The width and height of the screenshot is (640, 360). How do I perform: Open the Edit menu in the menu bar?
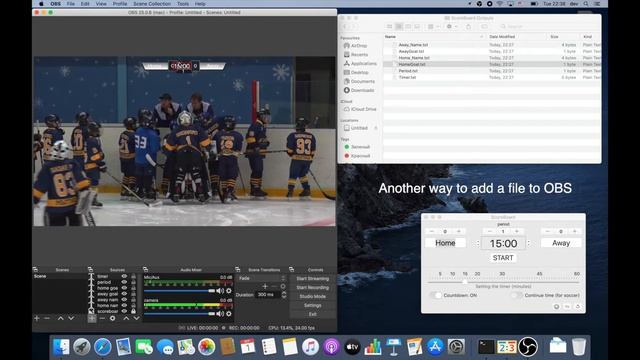[x=85, y=4]
